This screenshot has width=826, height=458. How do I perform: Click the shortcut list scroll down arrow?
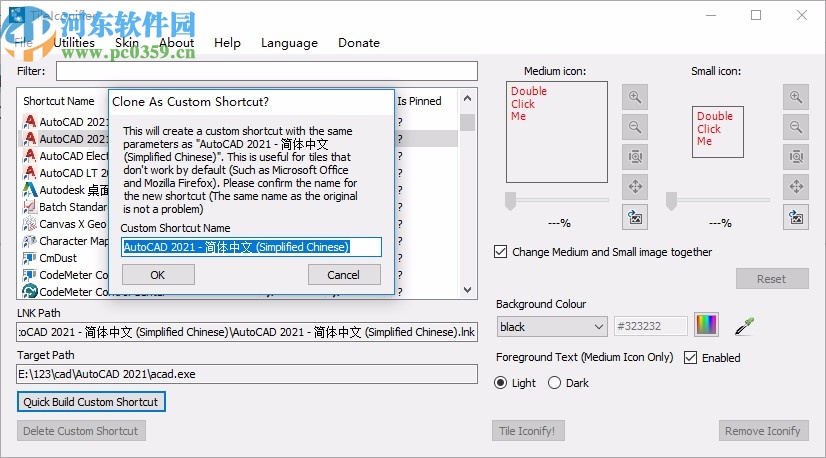click(467, 289)
